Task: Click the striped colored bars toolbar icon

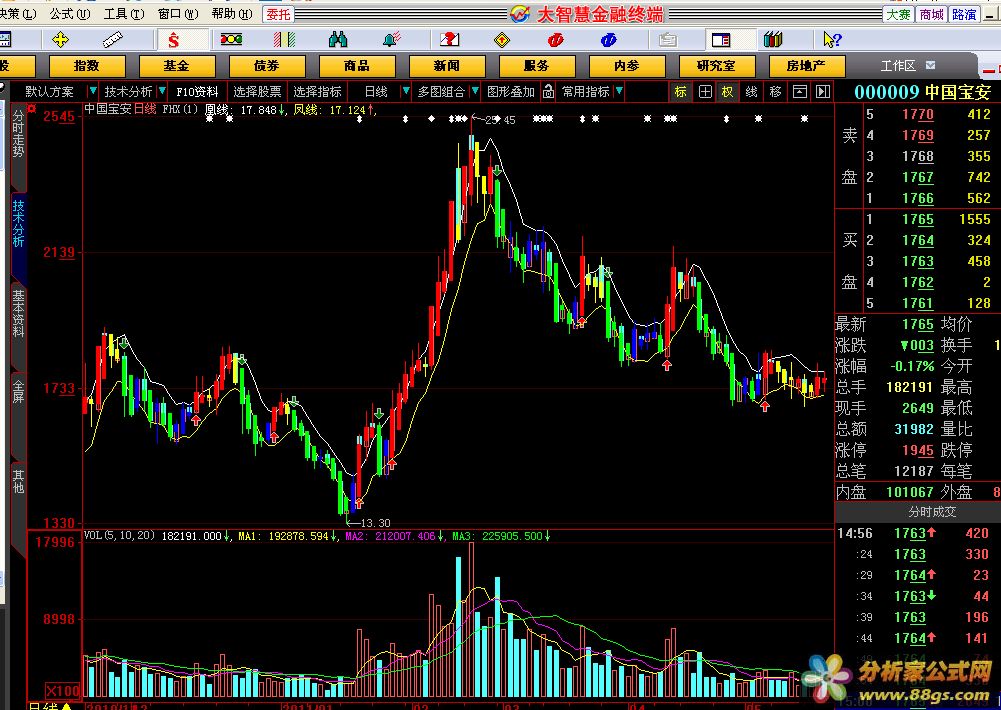Action: click(285, 40)
